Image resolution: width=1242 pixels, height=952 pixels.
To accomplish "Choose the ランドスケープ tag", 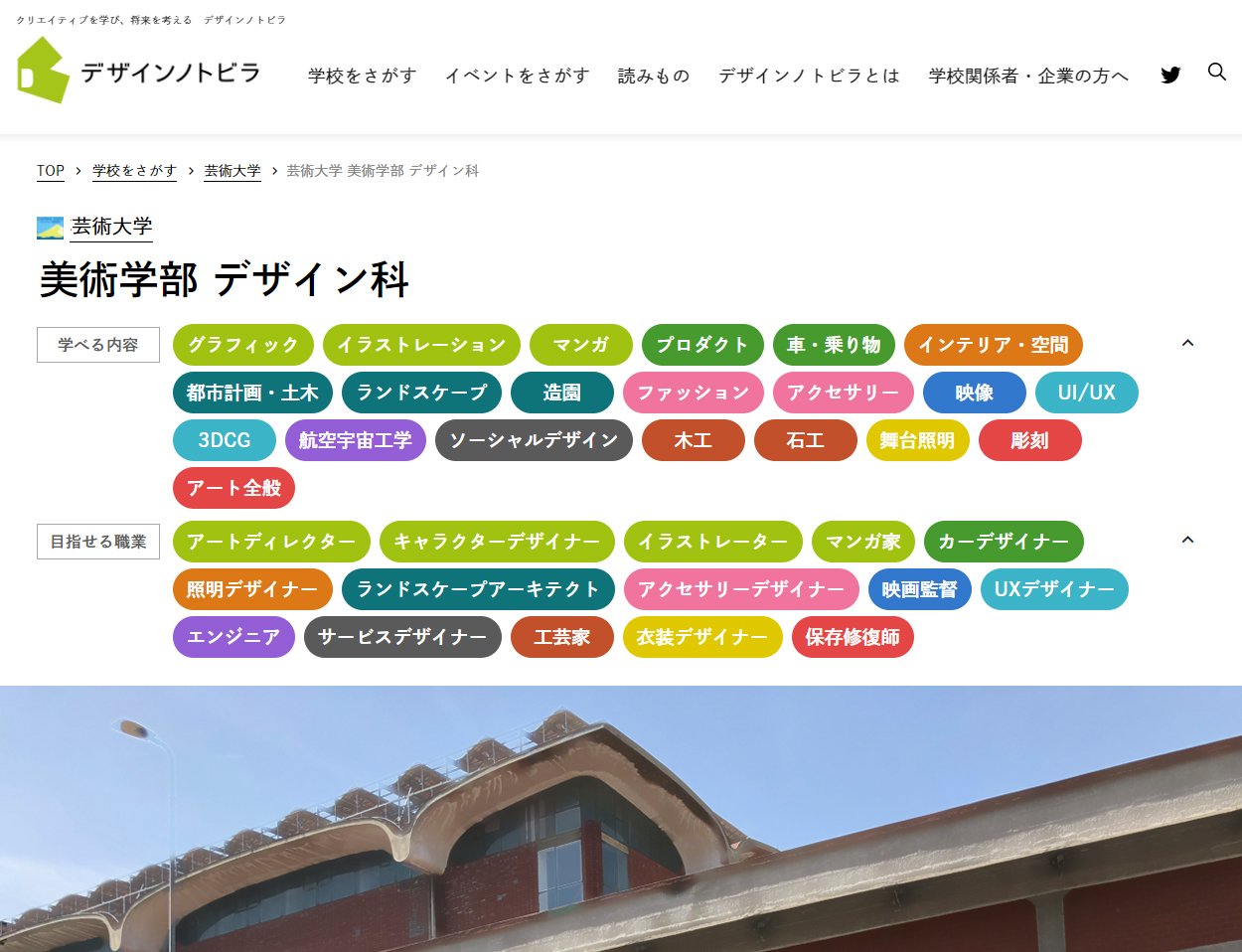I will [421, 393].
